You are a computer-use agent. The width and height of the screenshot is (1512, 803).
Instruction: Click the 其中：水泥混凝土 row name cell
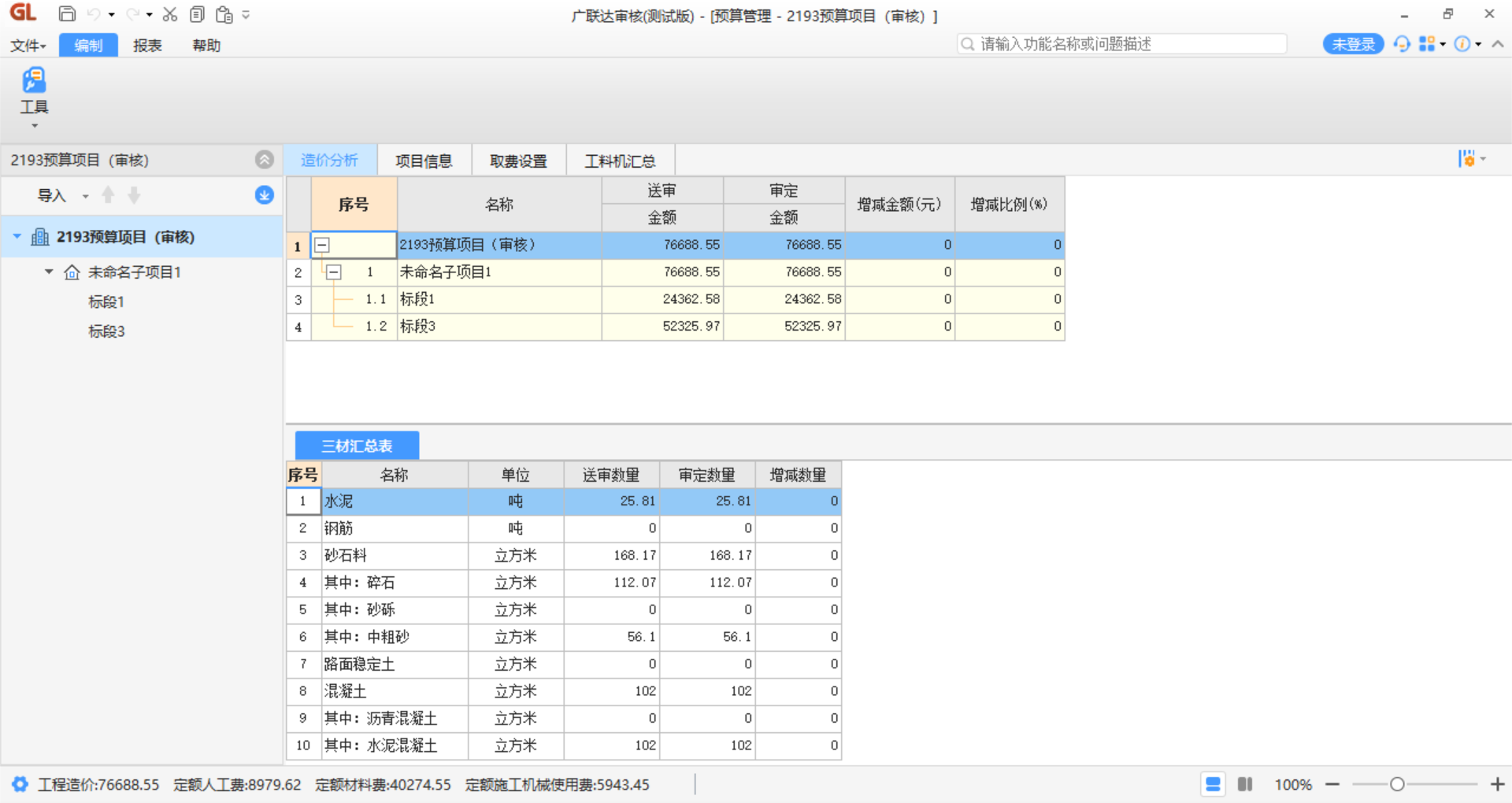coord(395,746)
